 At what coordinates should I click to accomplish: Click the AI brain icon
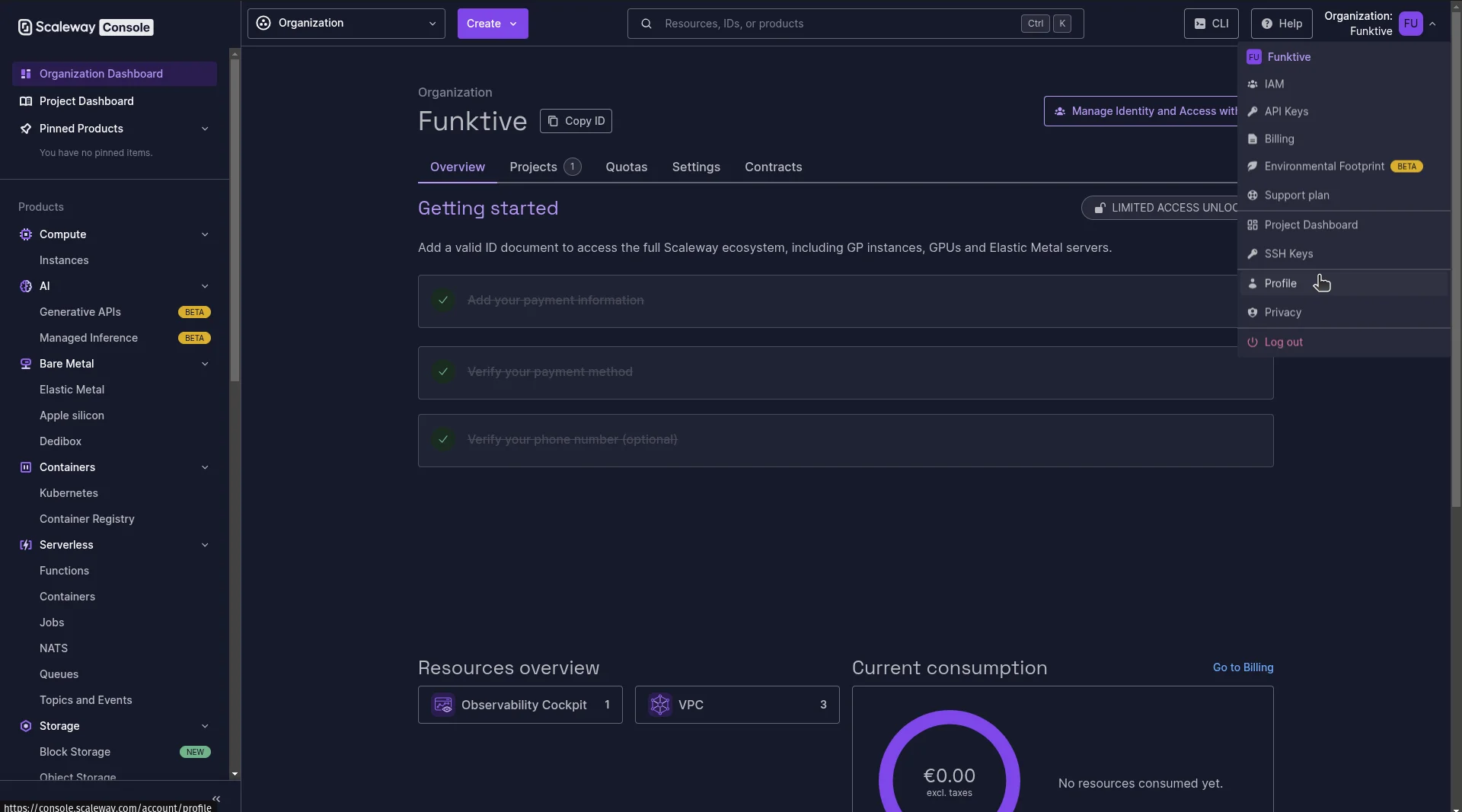click(x=26, y=286)
